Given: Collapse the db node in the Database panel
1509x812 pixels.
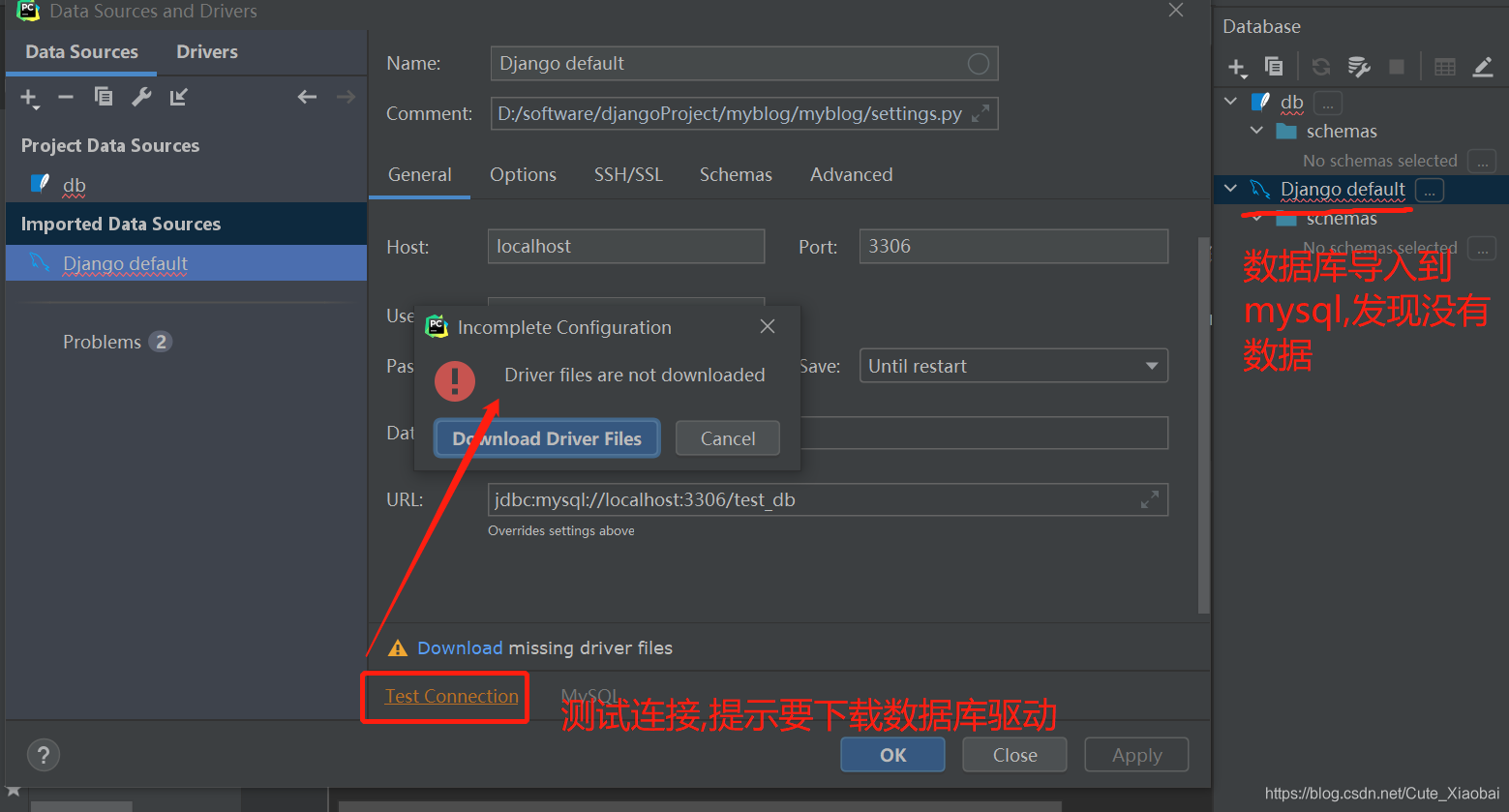Looking at the screenshot, I should [x=1231, y=102].
